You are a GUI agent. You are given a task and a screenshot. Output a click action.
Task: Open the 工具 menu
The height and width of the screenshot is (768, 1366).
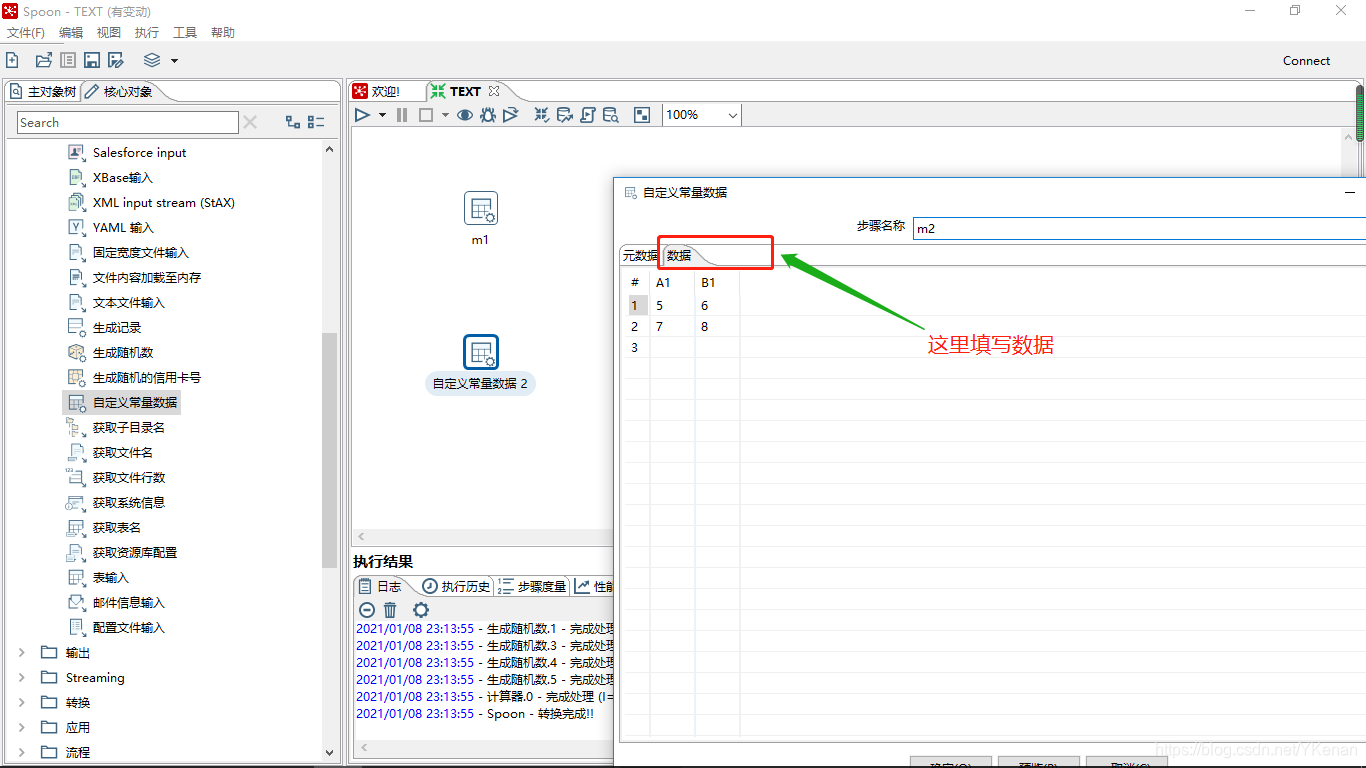coord(185,33)
